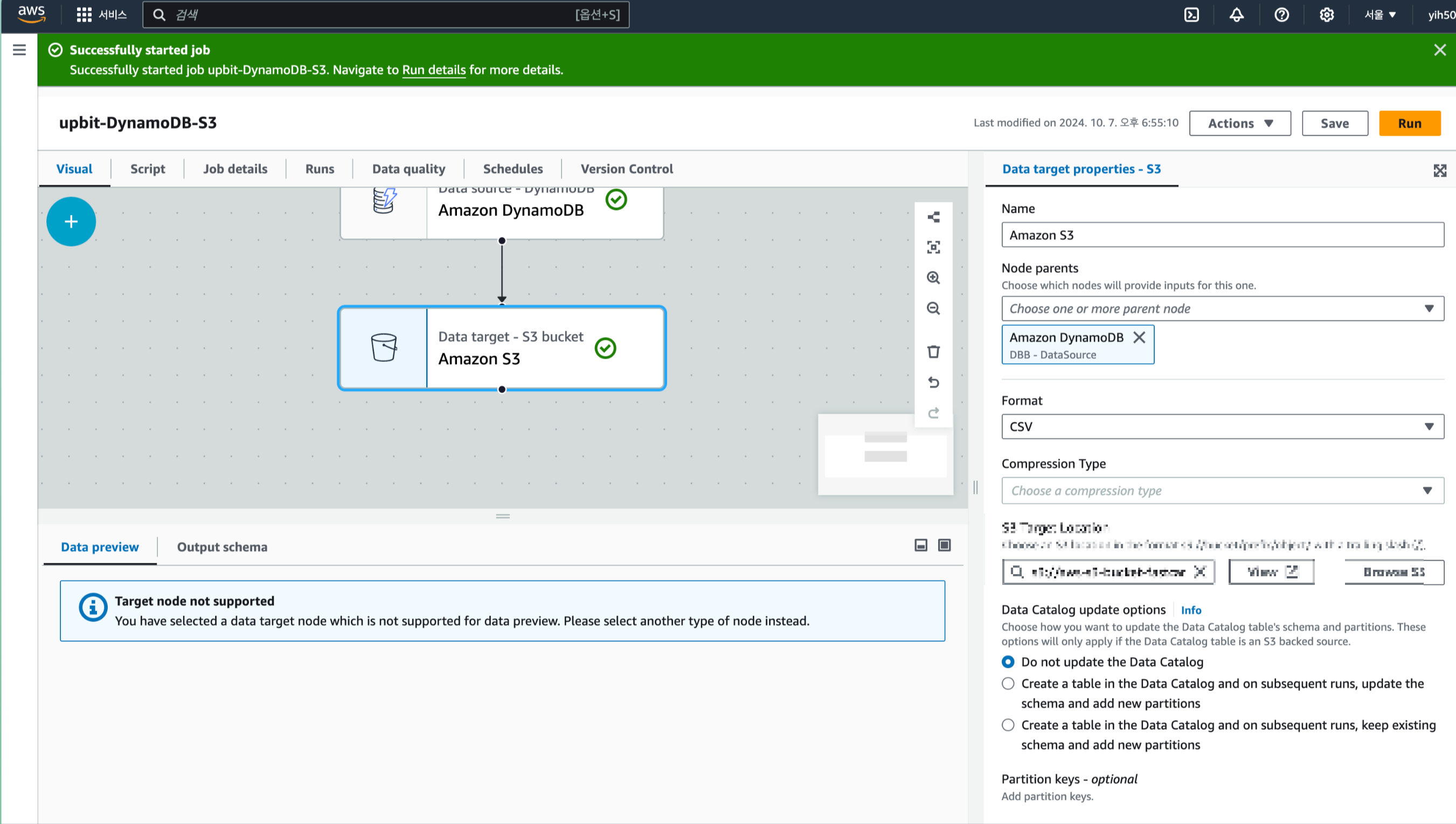Expand the Actions dropdown menu
1456x824 pixels.
click(1240, 123)
